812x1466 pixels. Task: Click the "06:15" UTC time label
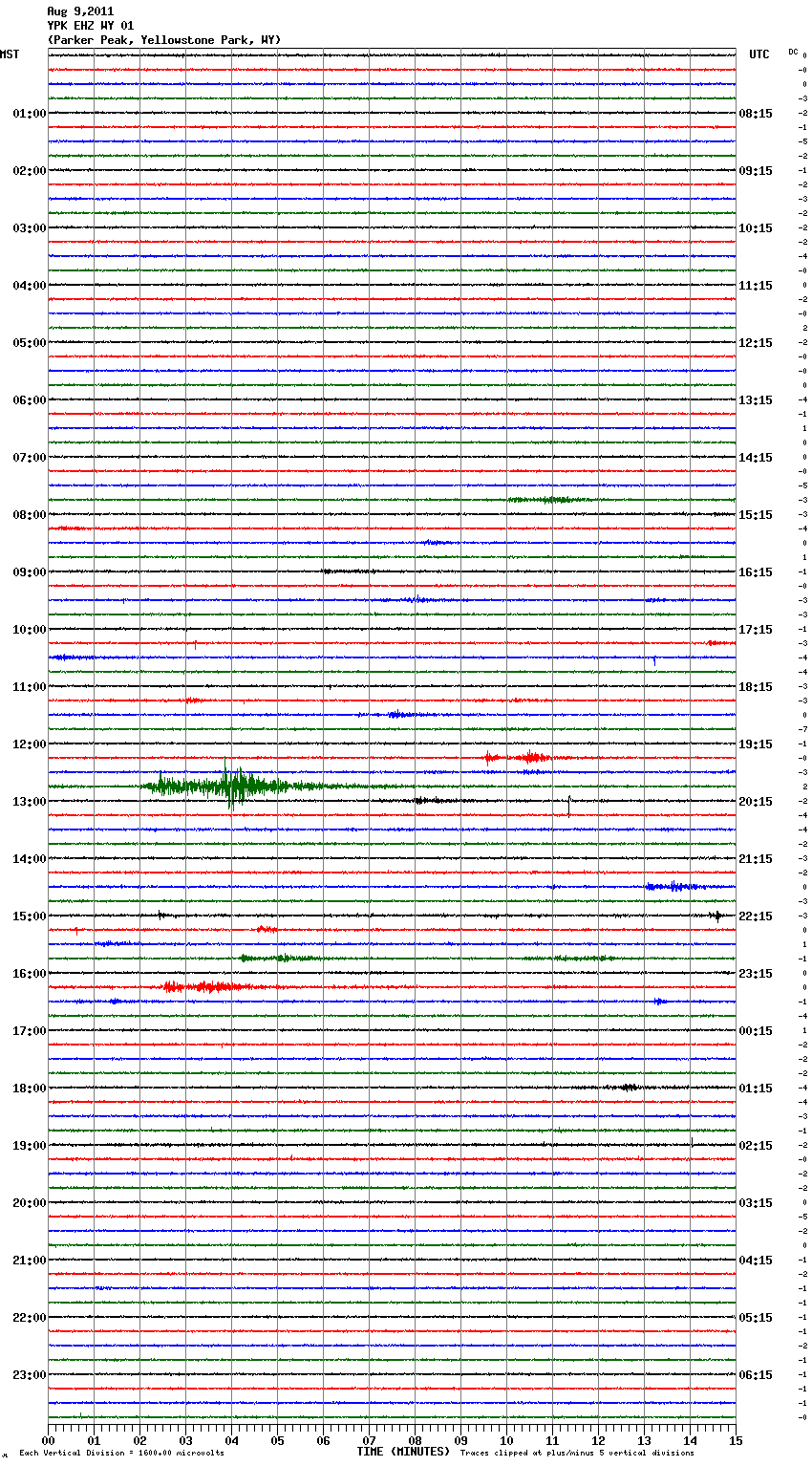tap(756, 1375)
